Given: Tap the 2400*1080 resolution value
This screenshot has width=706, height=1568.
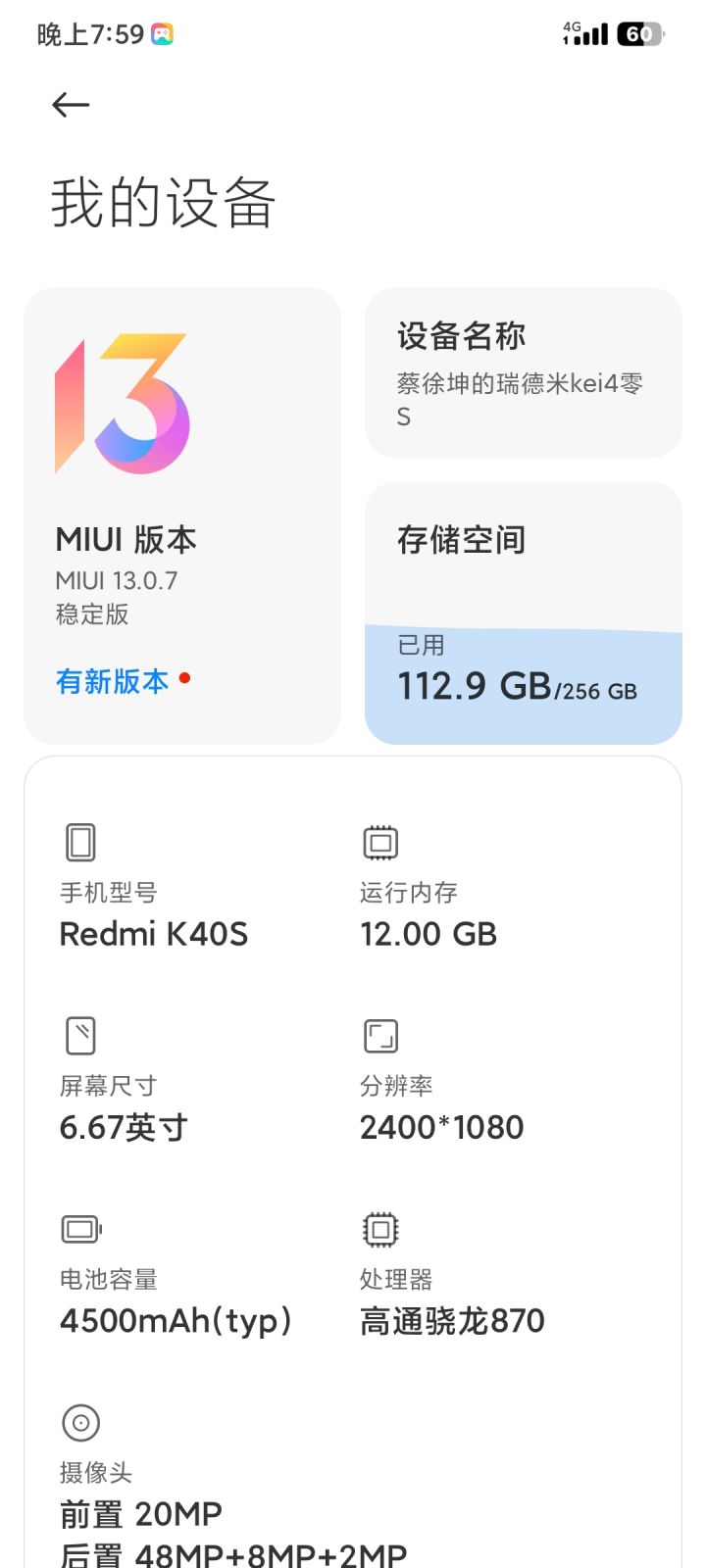Looking at the screenshot, I should point(442,1127).
